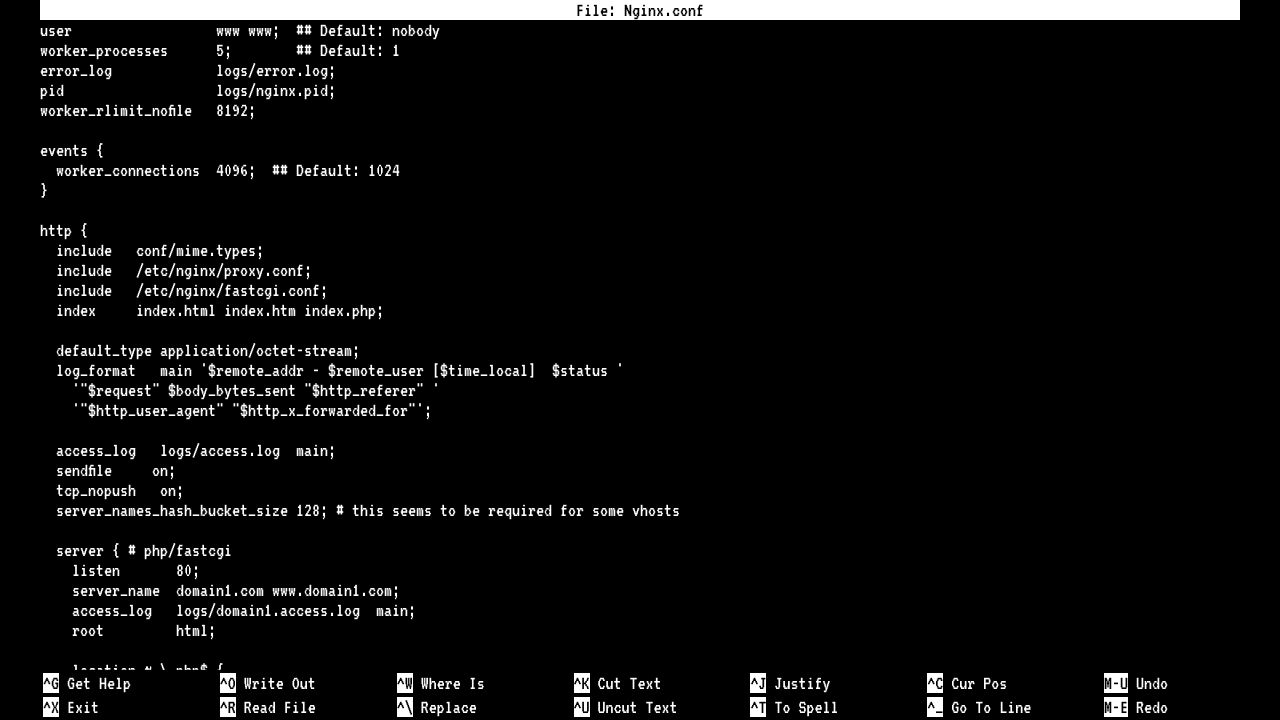Click the '## Default: 1' comment
Screen dimensions: 1280x720
click(x=348, y=51)
